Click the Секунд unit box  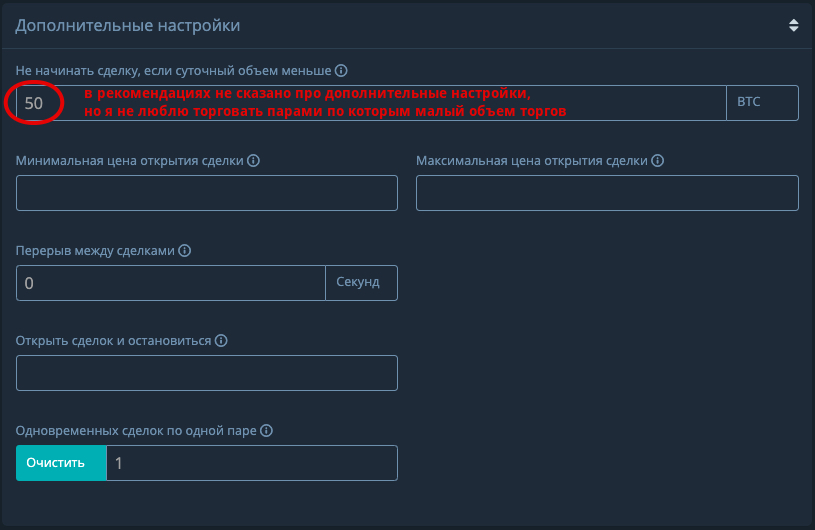point(361,283)
